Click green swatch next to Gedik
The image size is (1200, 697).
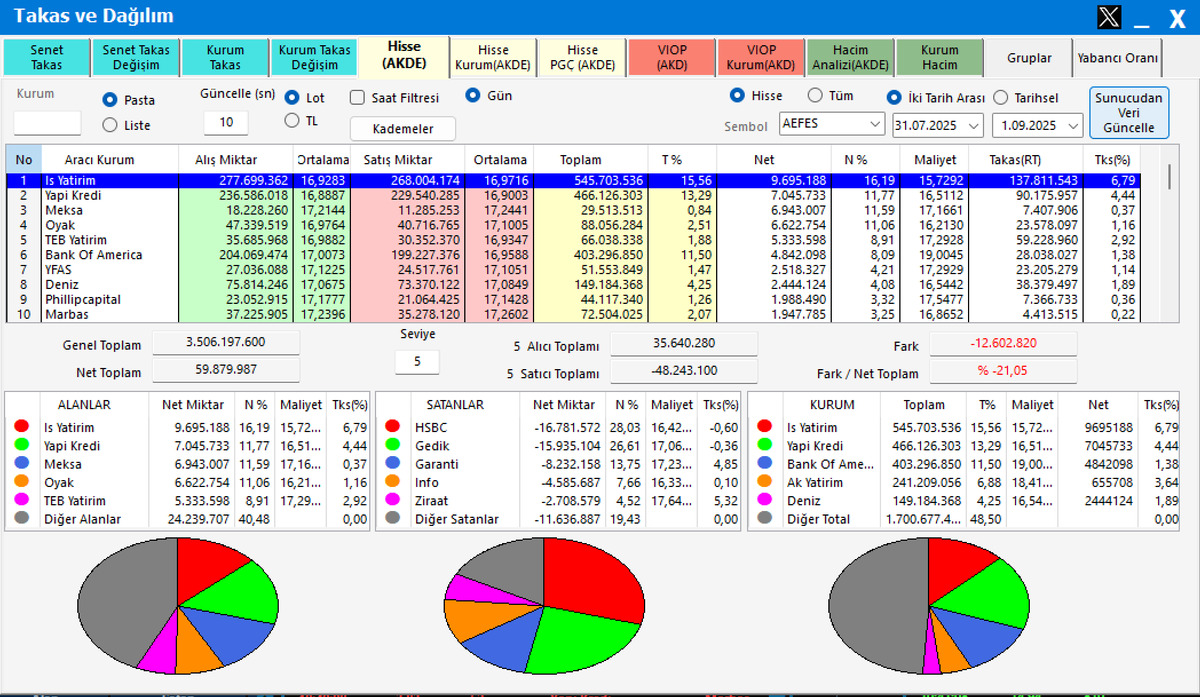[392, 445]
